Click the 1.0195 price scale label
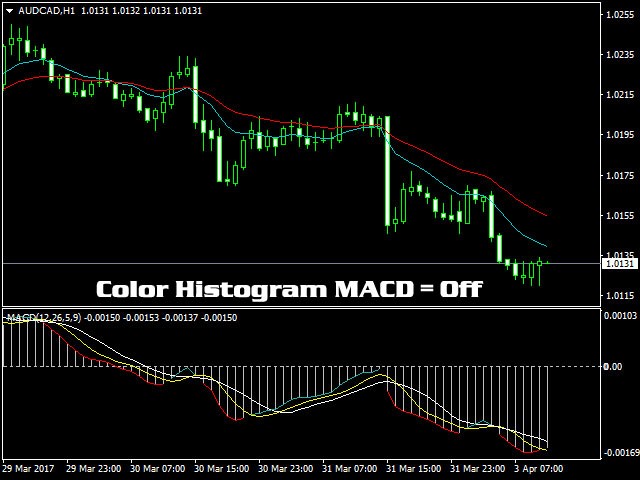The width and height of the screenshot is (640, 480). pos(620,135)
